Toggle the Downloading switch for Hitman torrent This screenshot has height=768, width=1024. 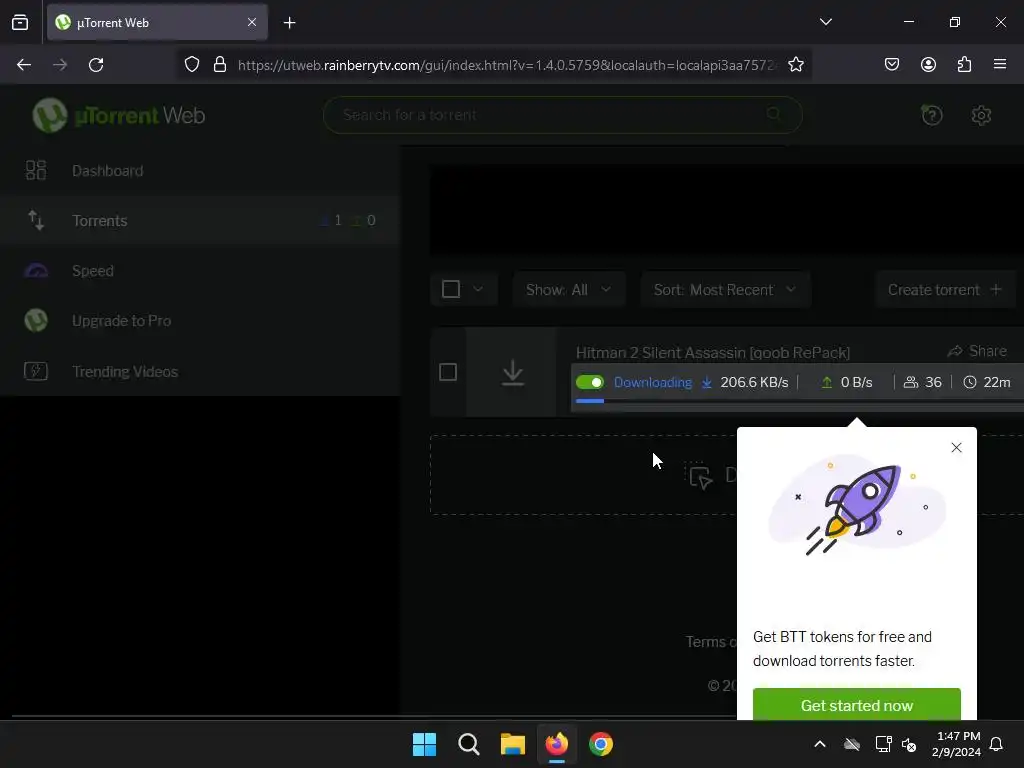[590, 382]
